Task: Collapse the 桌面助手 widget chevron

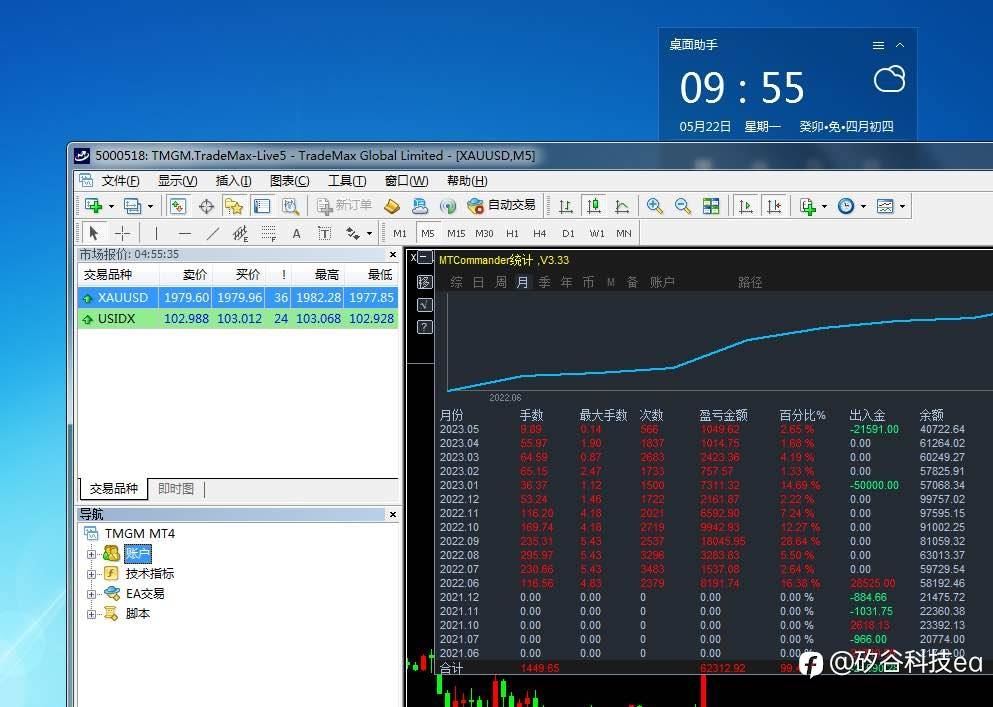Action: tap(900, 46)
